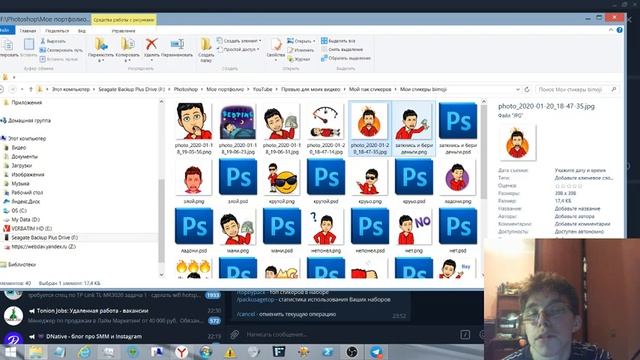Click Мое портфолио in the address breadcrumb

point(225,89)
